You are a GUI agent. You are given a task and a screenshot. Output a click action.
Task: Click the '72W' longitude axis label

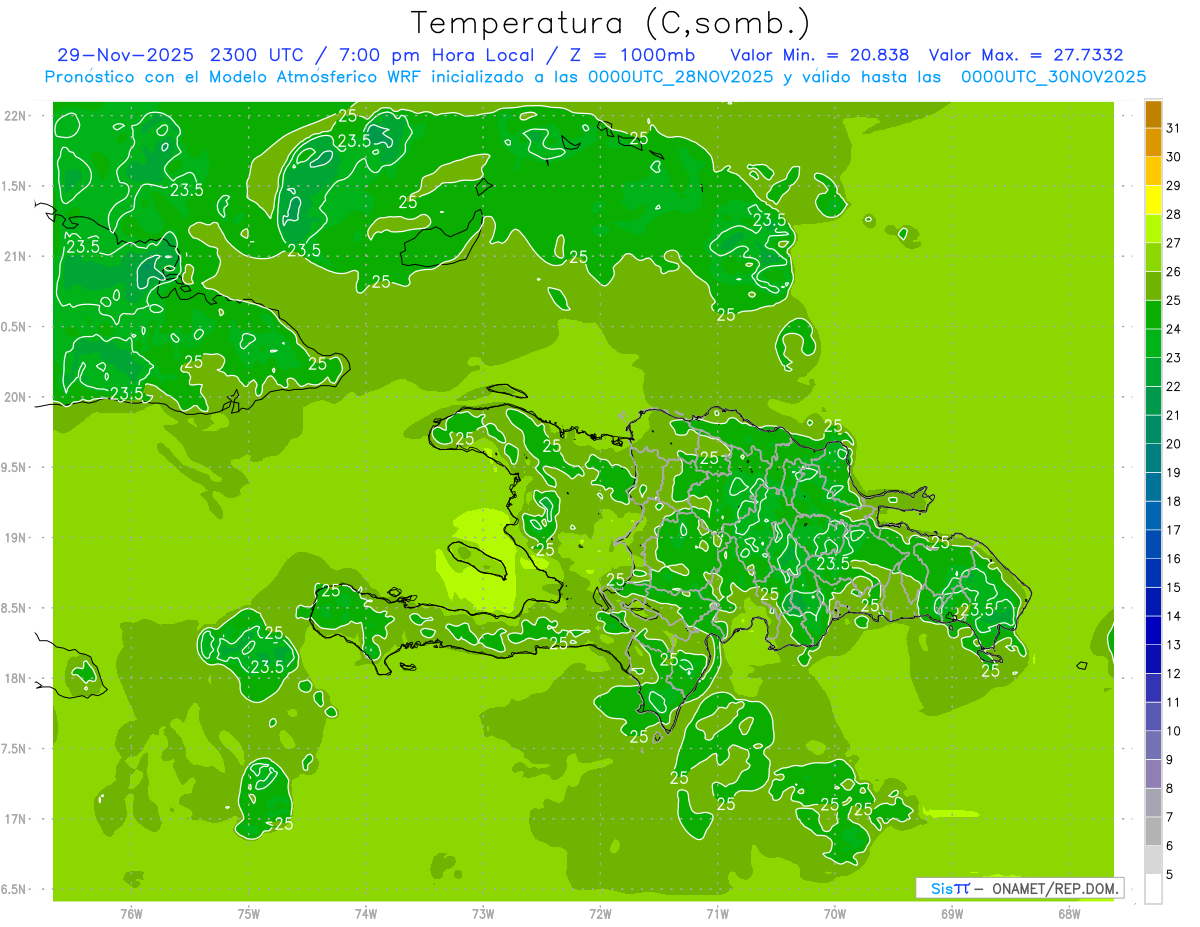pos(600,913)
